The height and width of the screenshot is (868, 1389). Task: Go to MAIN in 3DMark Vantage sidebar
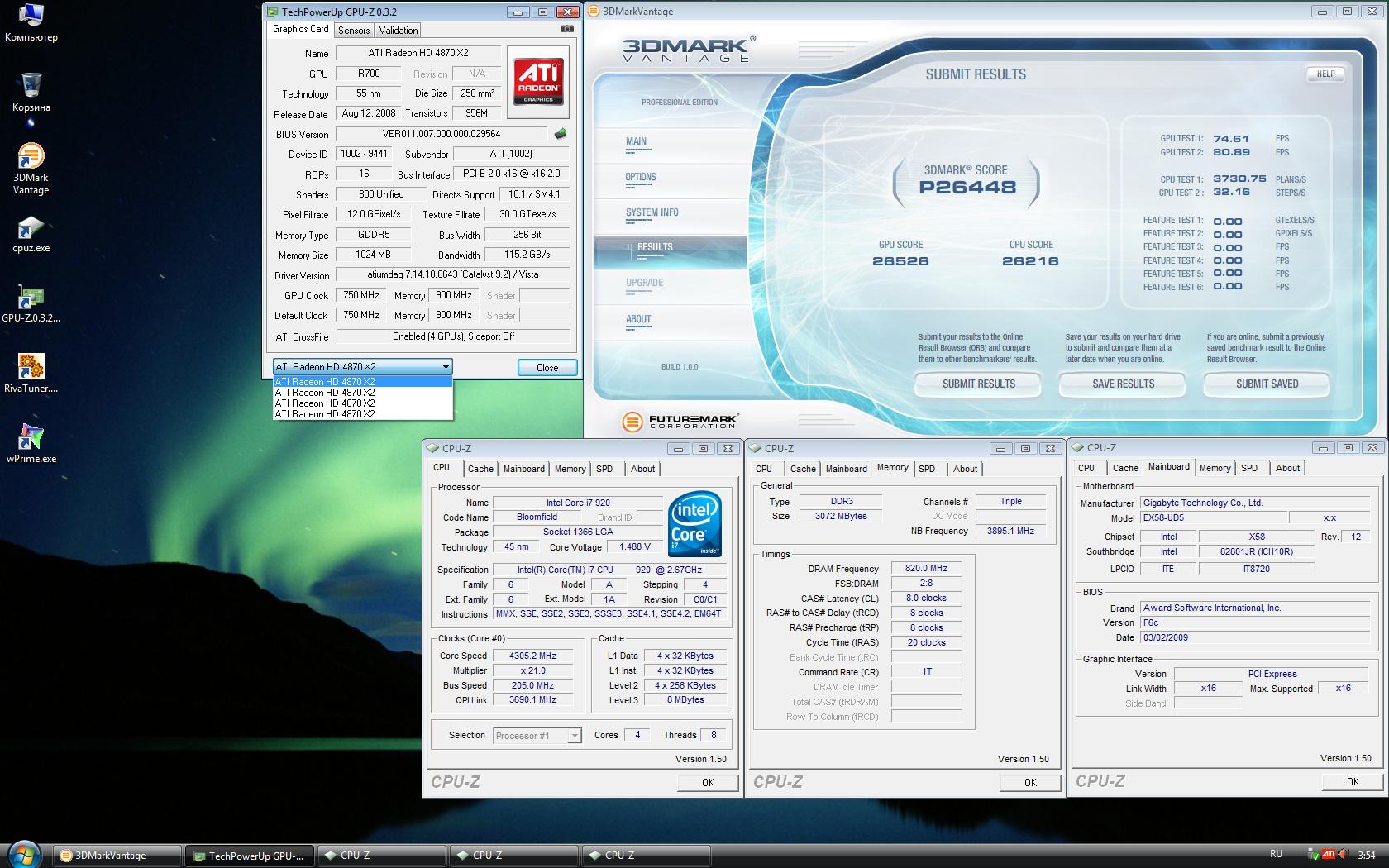637,141
